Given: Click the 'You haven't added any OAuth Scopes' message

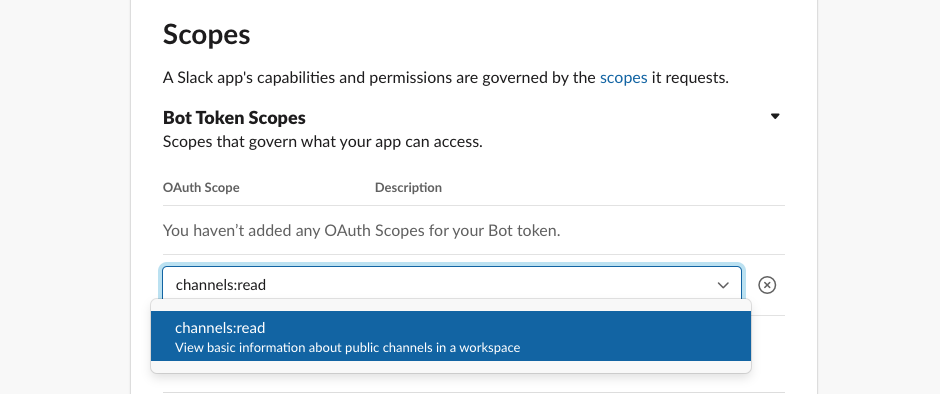Looking at the screenshot, I should (x=361, y=230).
